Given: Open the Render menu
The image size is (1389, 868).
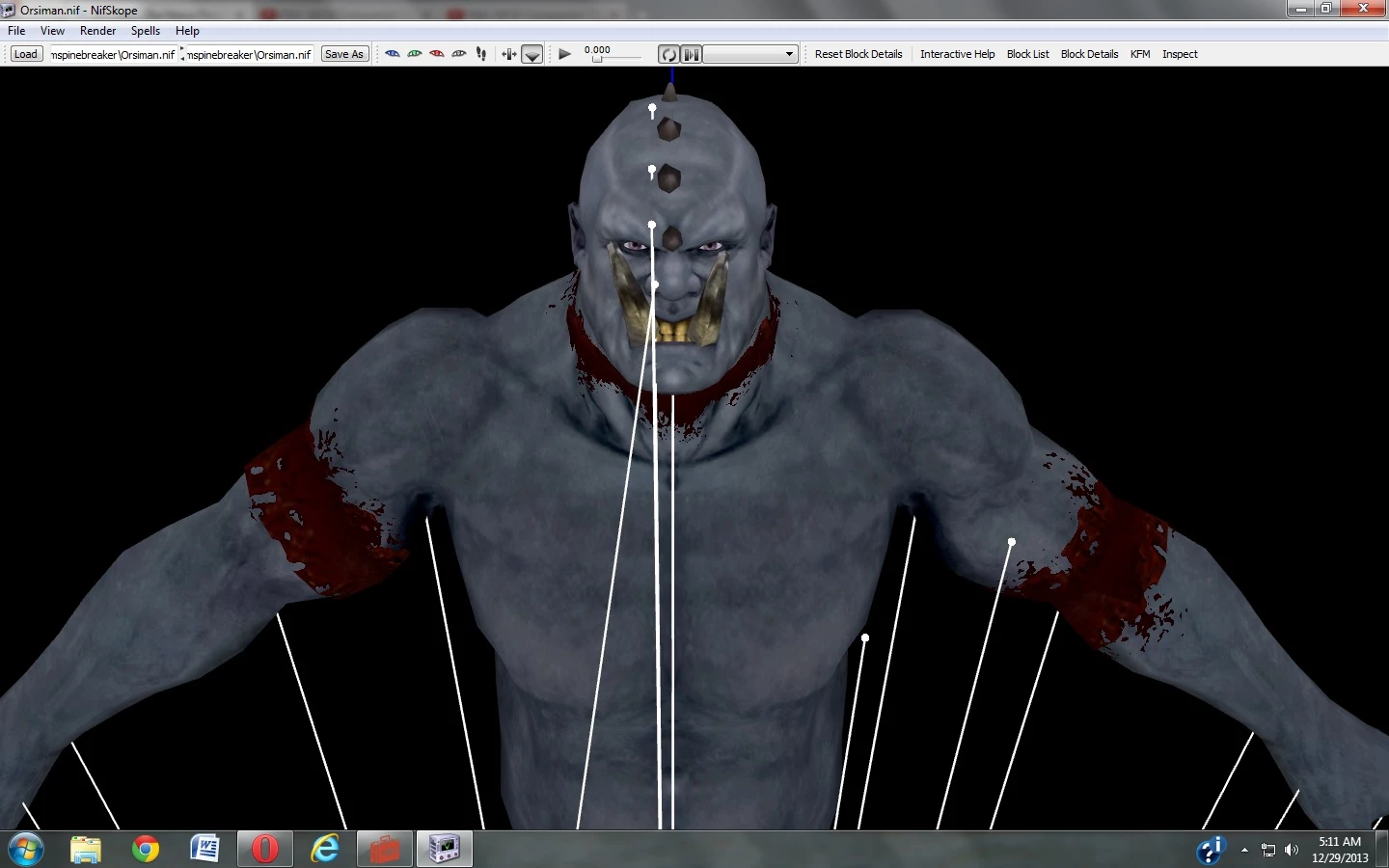Looking at the screenshot, I should click(x=97, y=31).
